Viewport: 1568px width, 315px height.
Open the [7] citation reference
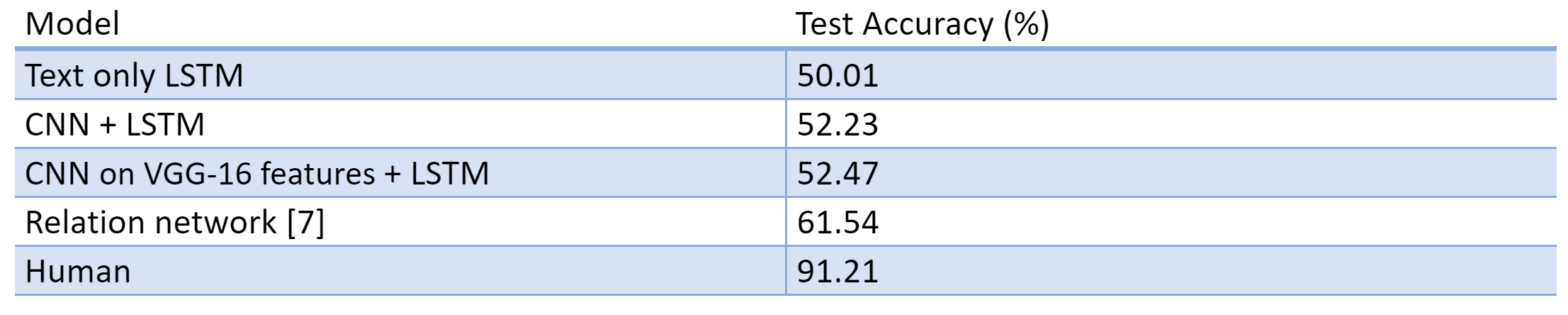(x=306, y=223)
